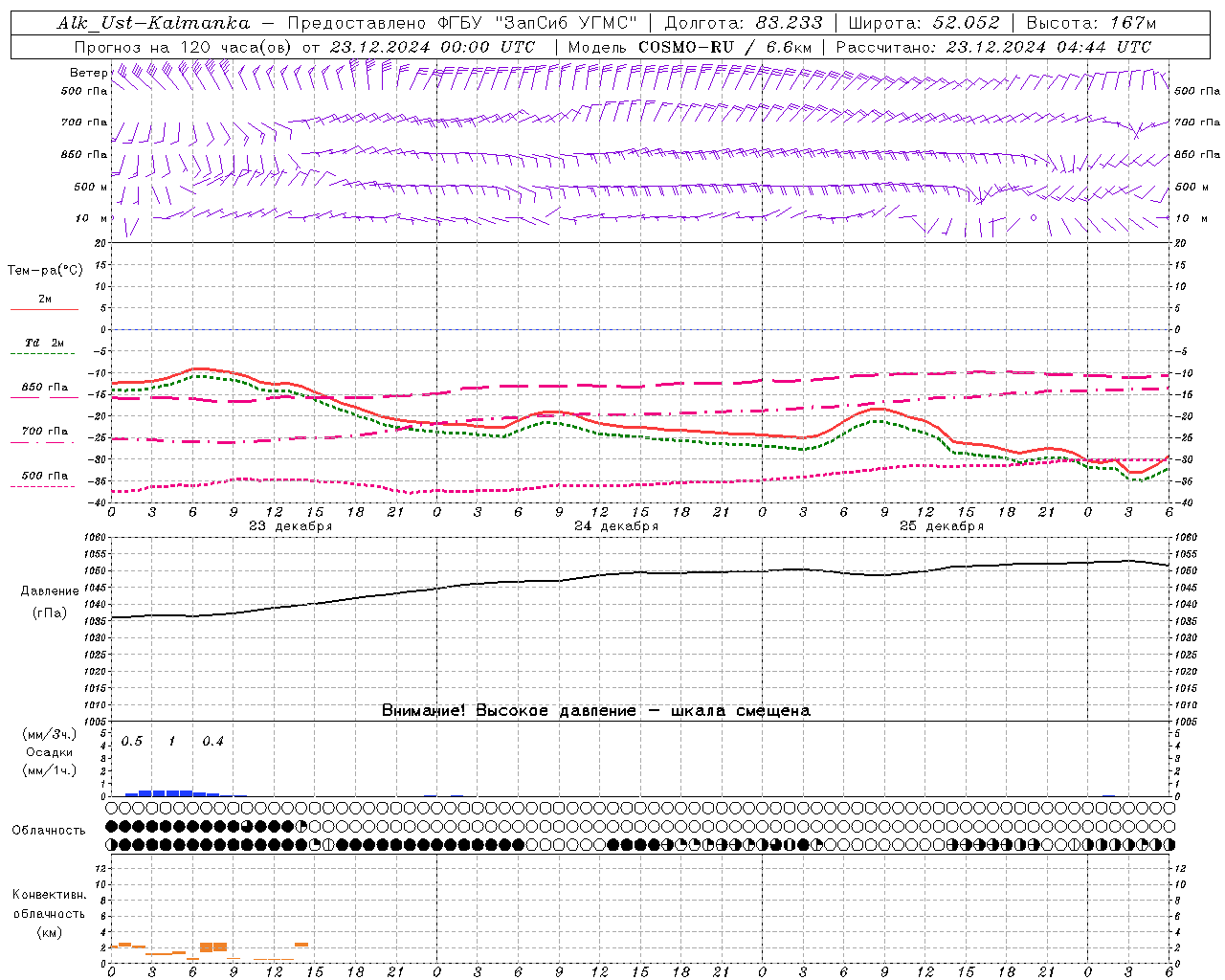Click the Облачность cloudiness label

point(49,831)
